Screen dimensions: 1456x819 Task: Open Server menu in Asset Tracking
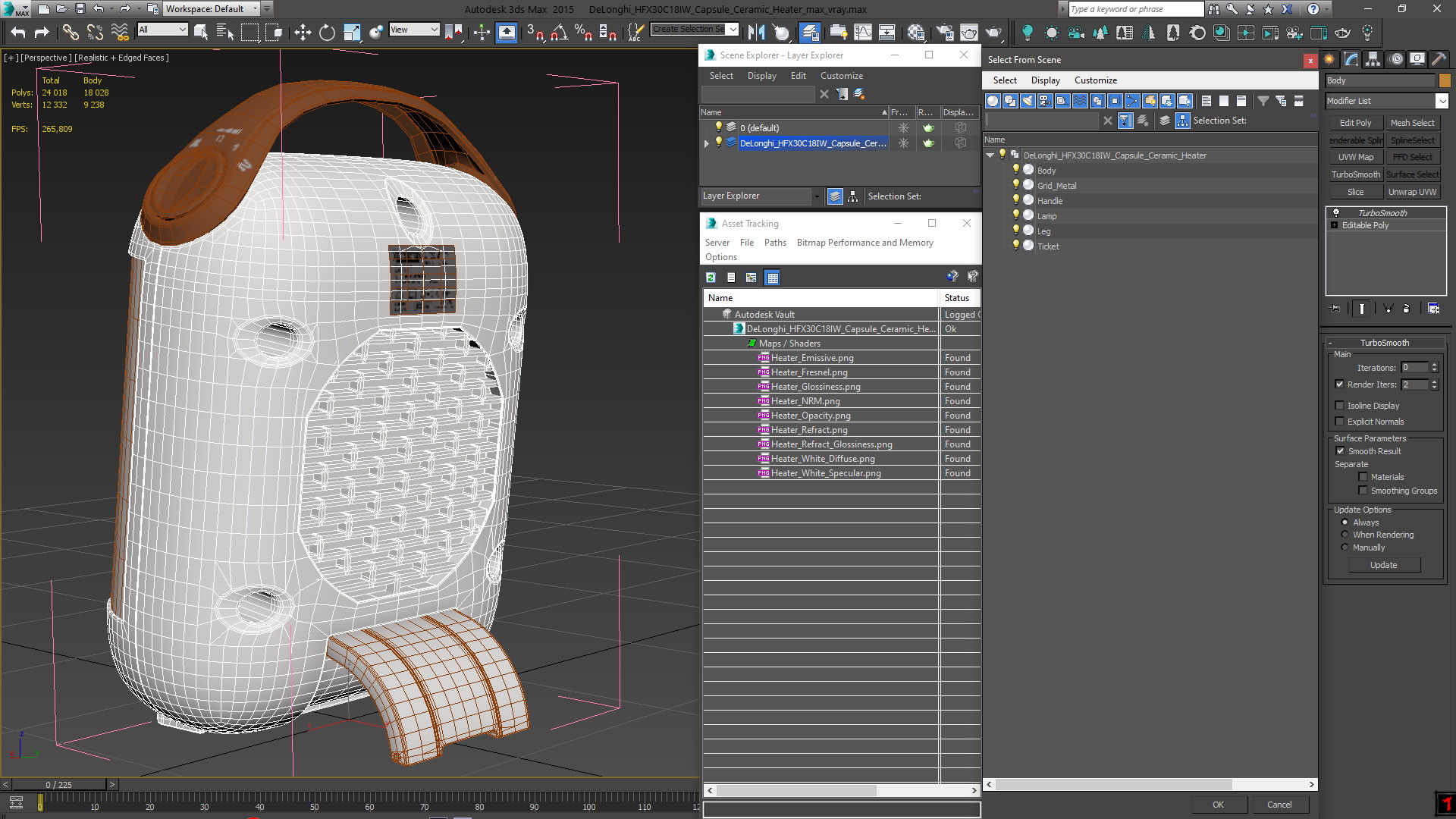[x=717, y=243]
